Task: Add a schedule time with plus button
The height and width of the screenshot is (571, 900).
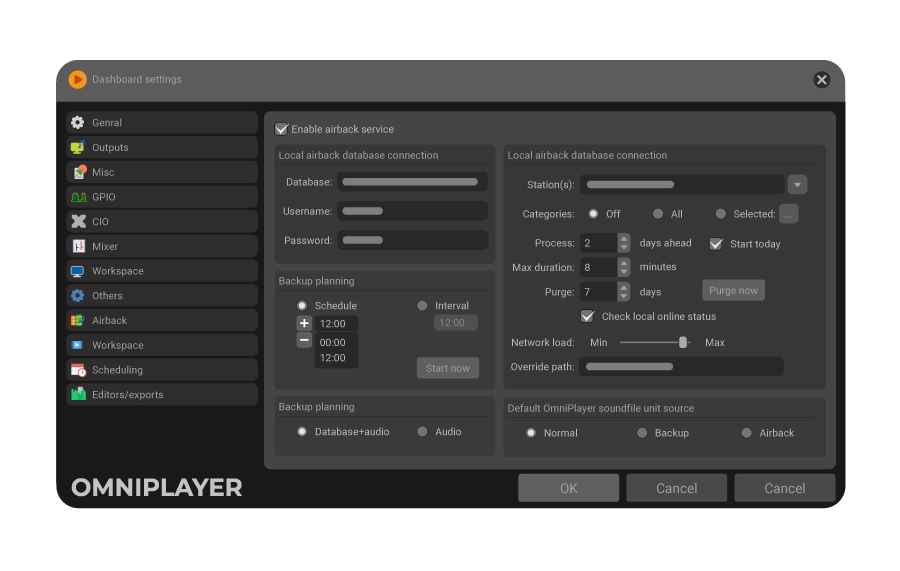Action: pos(304,323)
